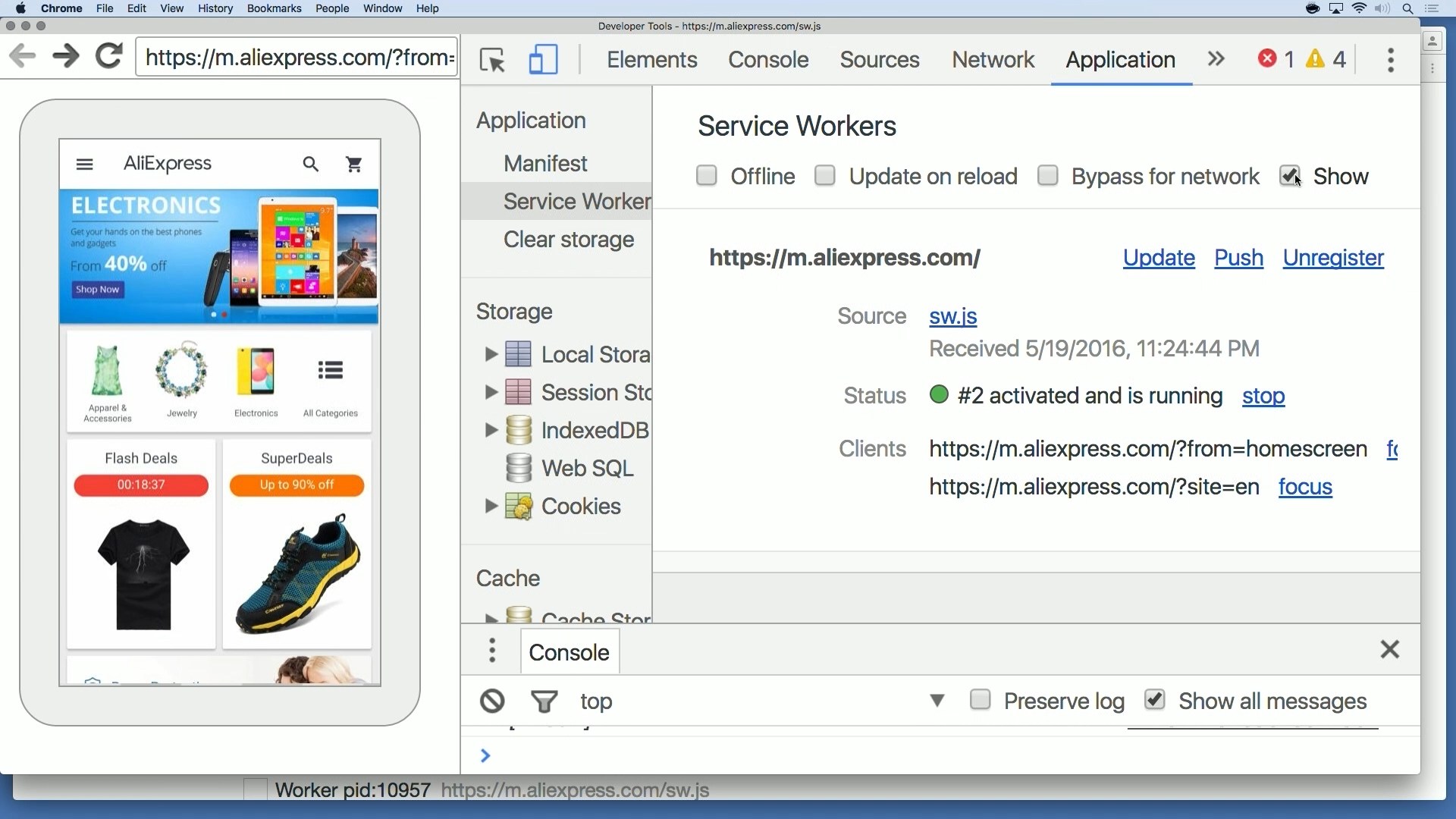Uncheck Show all messages checkbox
Screen dimensions: 1456x819
(1155, 699)
